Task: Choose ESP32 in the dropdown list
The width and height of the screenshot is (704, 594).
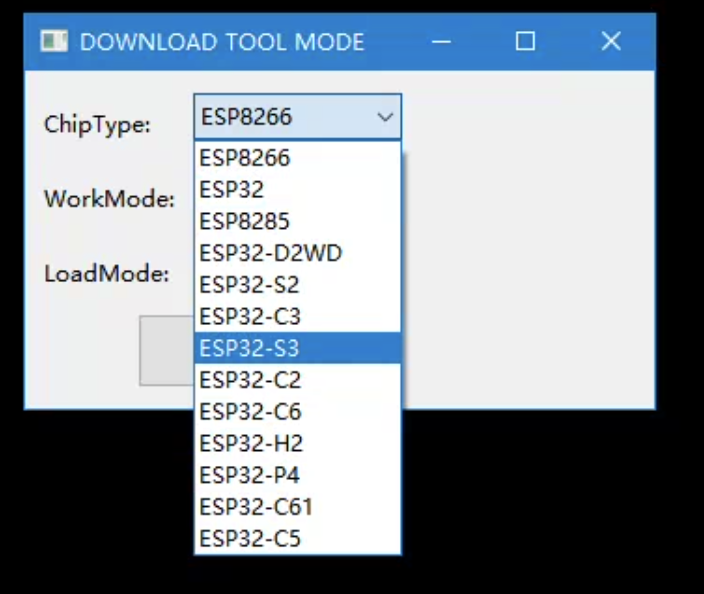Action: (297, 190)
